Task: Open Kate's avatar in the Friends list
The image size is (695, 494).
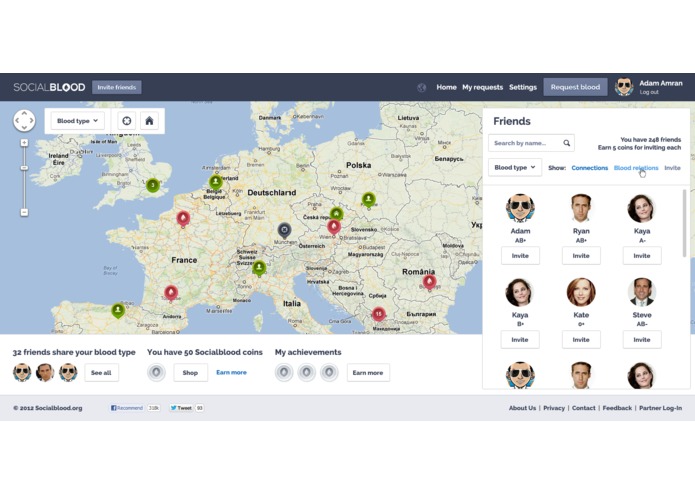Action: pyautogui.click(x=581, y=292)
